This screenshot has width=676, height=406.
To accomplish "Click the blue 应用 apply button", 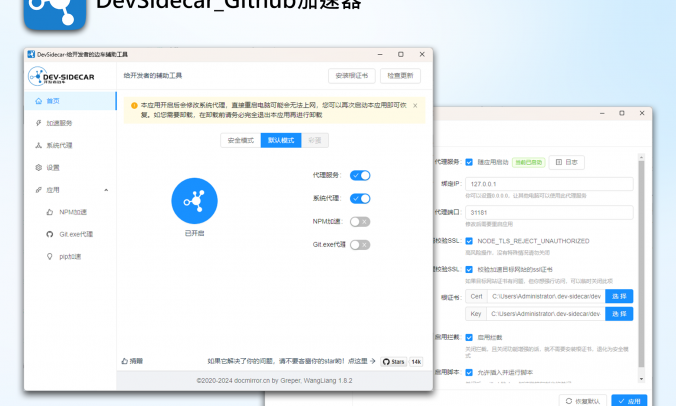I will 629,401.
